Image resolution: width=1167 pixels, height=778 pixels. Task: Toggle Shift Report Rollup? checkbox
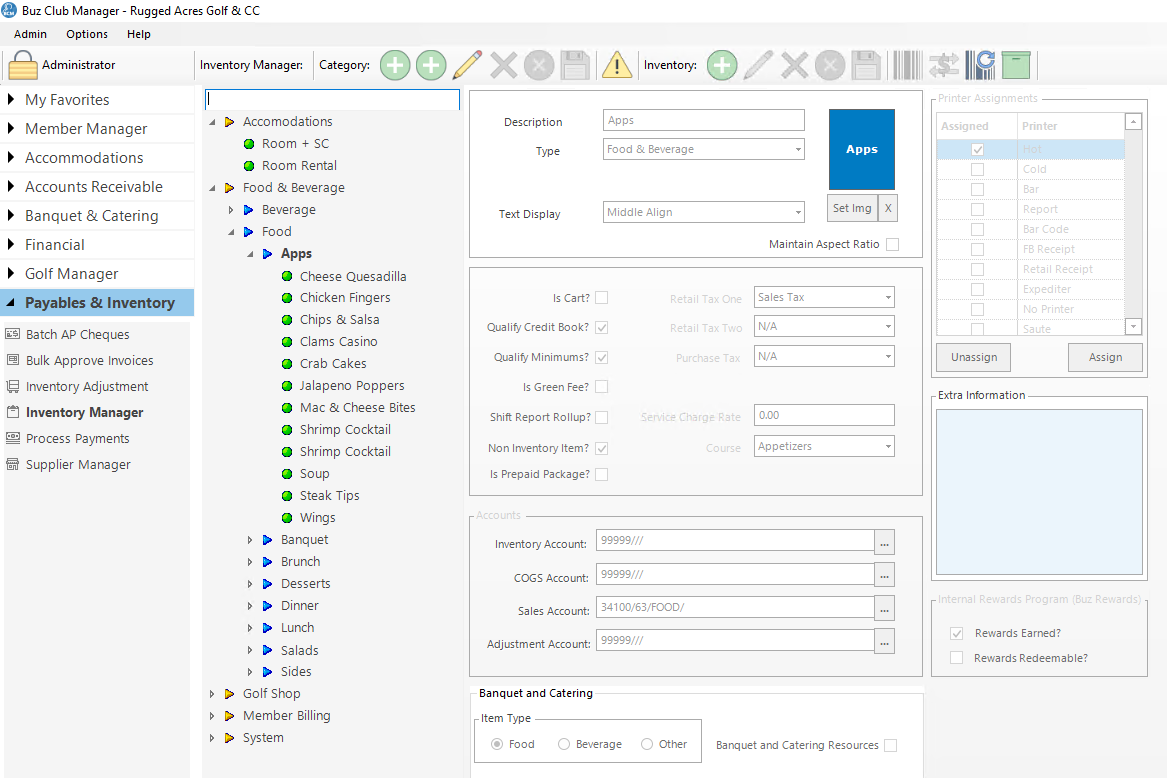(601, 418)
